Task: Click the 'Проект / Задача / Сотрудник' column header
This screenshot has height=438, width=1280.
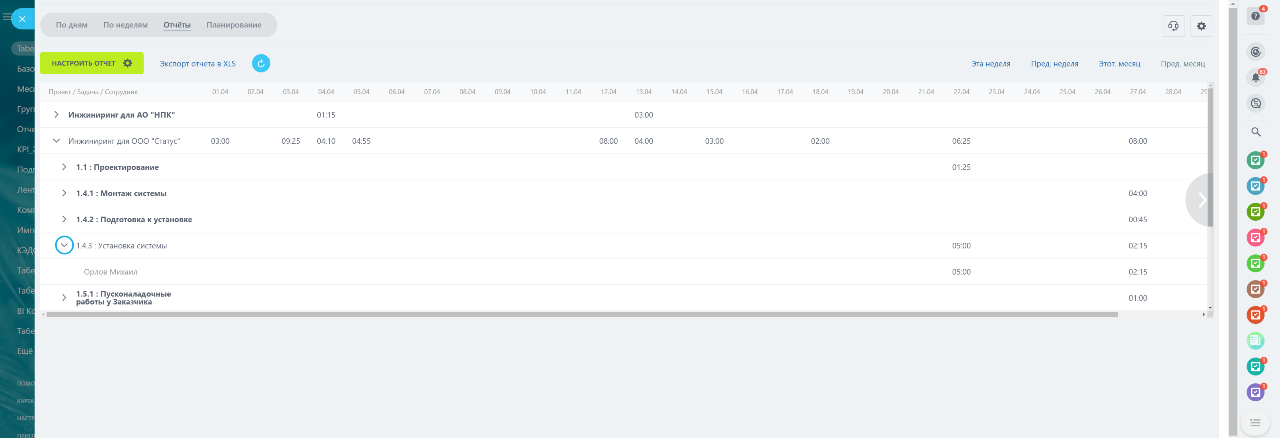Action: pos(93,92)
